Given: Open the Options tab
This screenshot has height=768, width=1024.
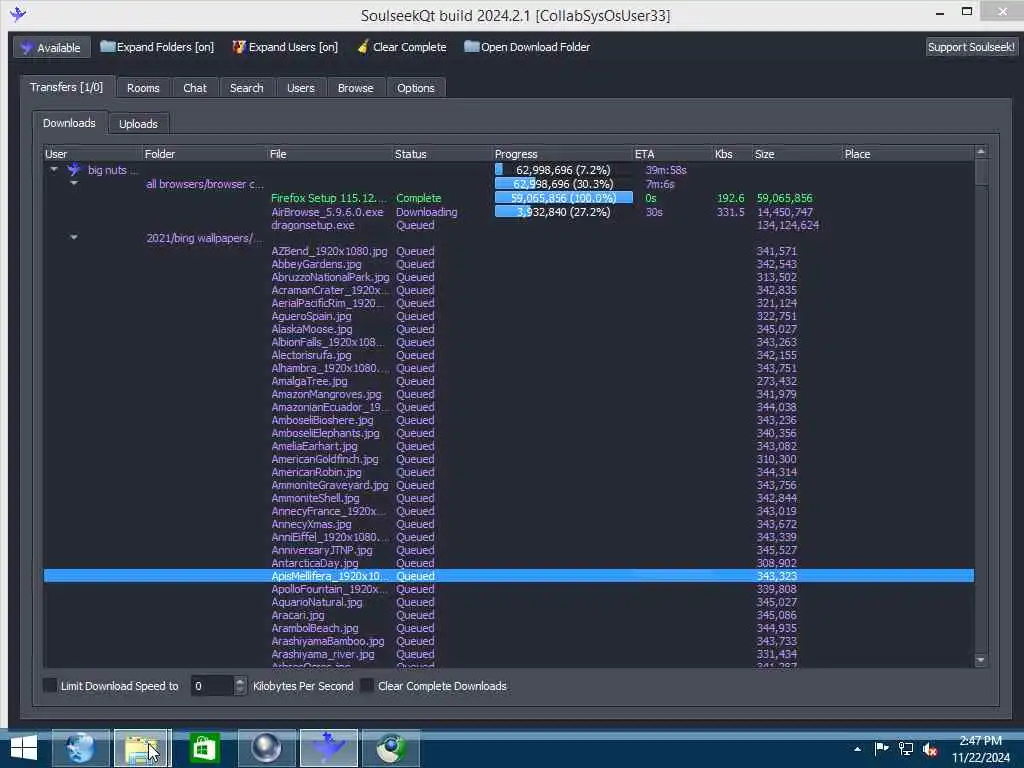Looking at the screenshot, I should (415, 88).
